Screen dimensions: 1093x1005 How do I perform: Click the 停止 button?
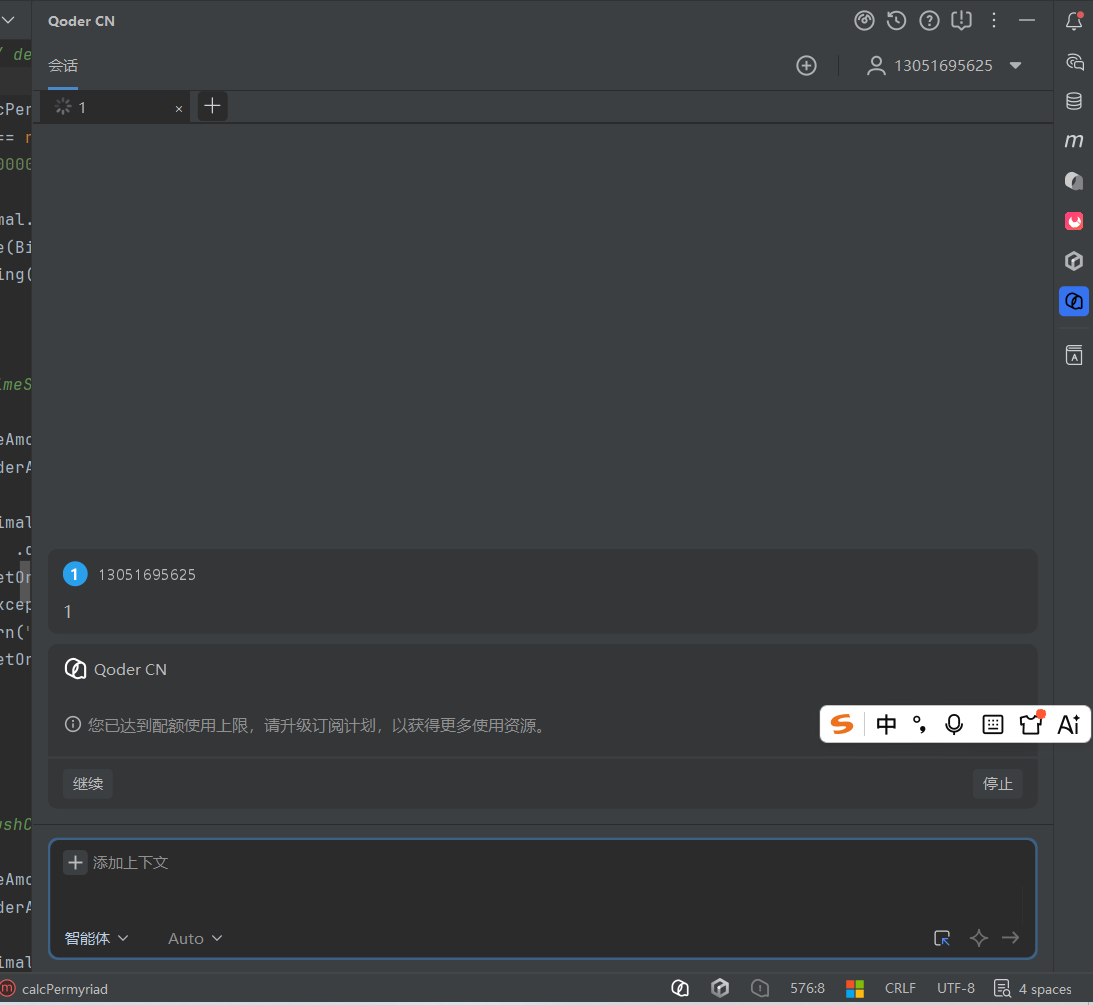tap(998, 784)
